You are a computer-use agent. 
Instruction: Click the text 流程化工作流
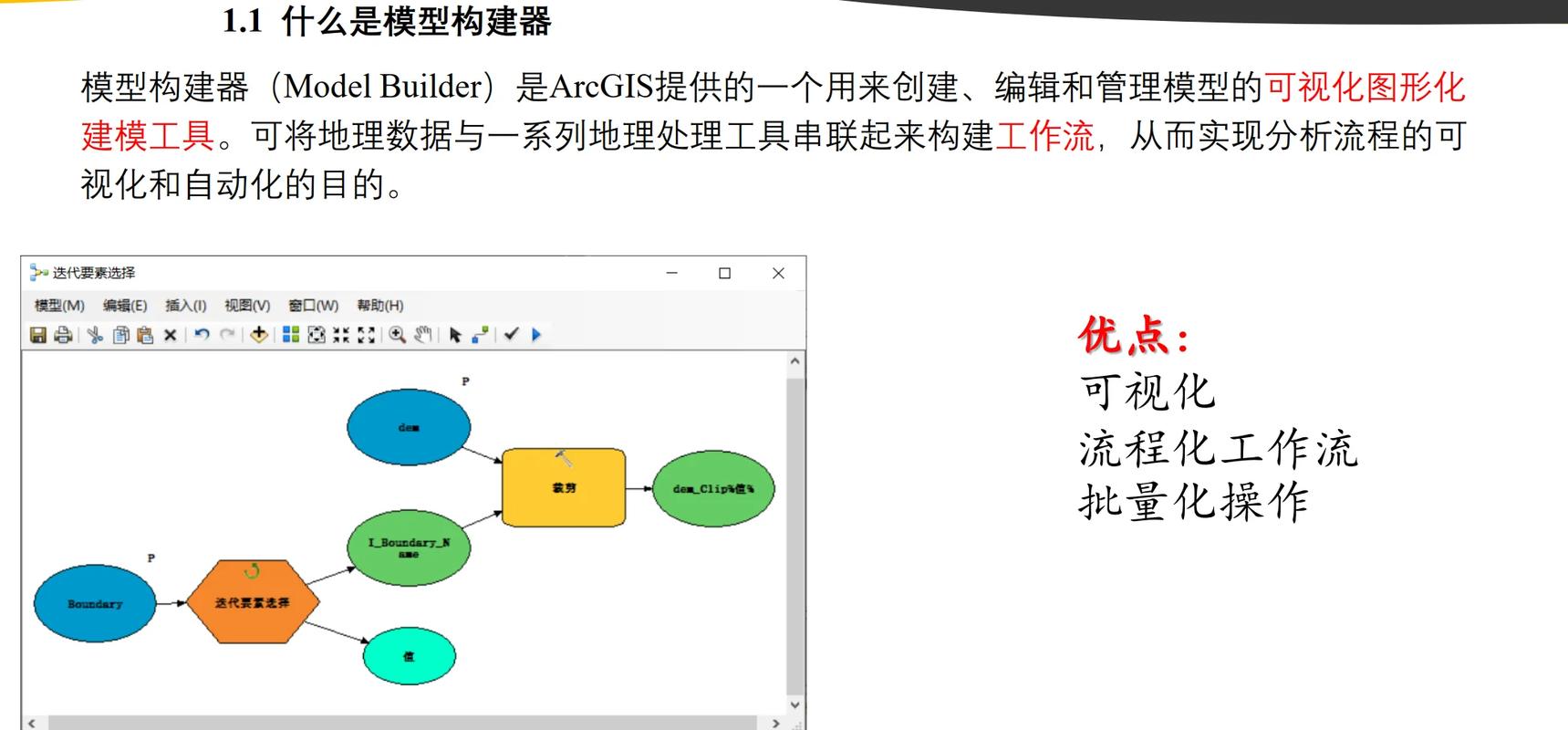[1219, 448]
